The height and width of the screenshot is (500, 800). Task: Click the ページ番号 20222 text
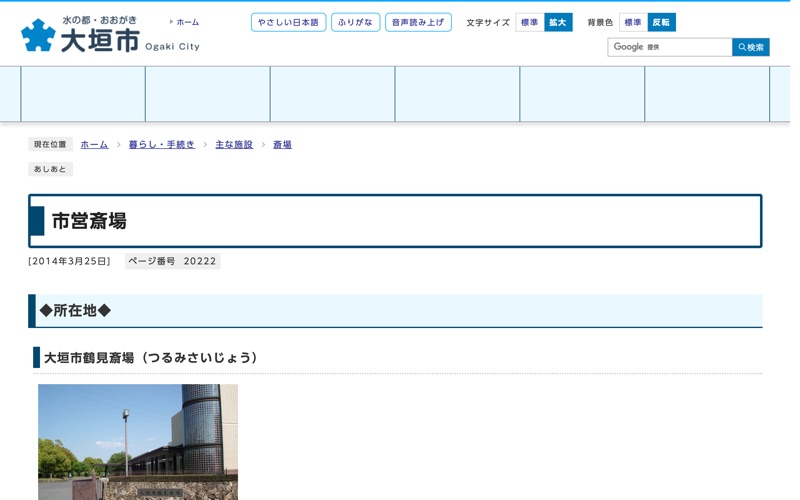[172, 261]
